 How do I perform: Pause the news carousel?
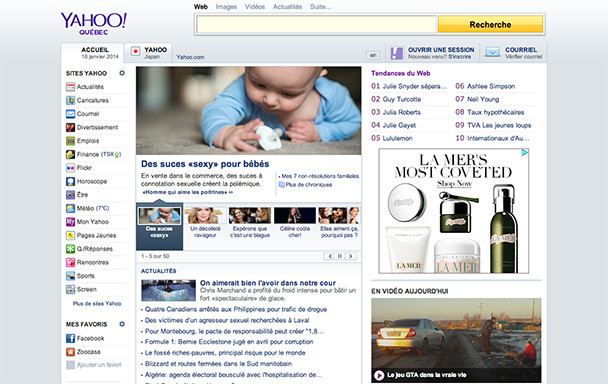(x=340, y=256)
